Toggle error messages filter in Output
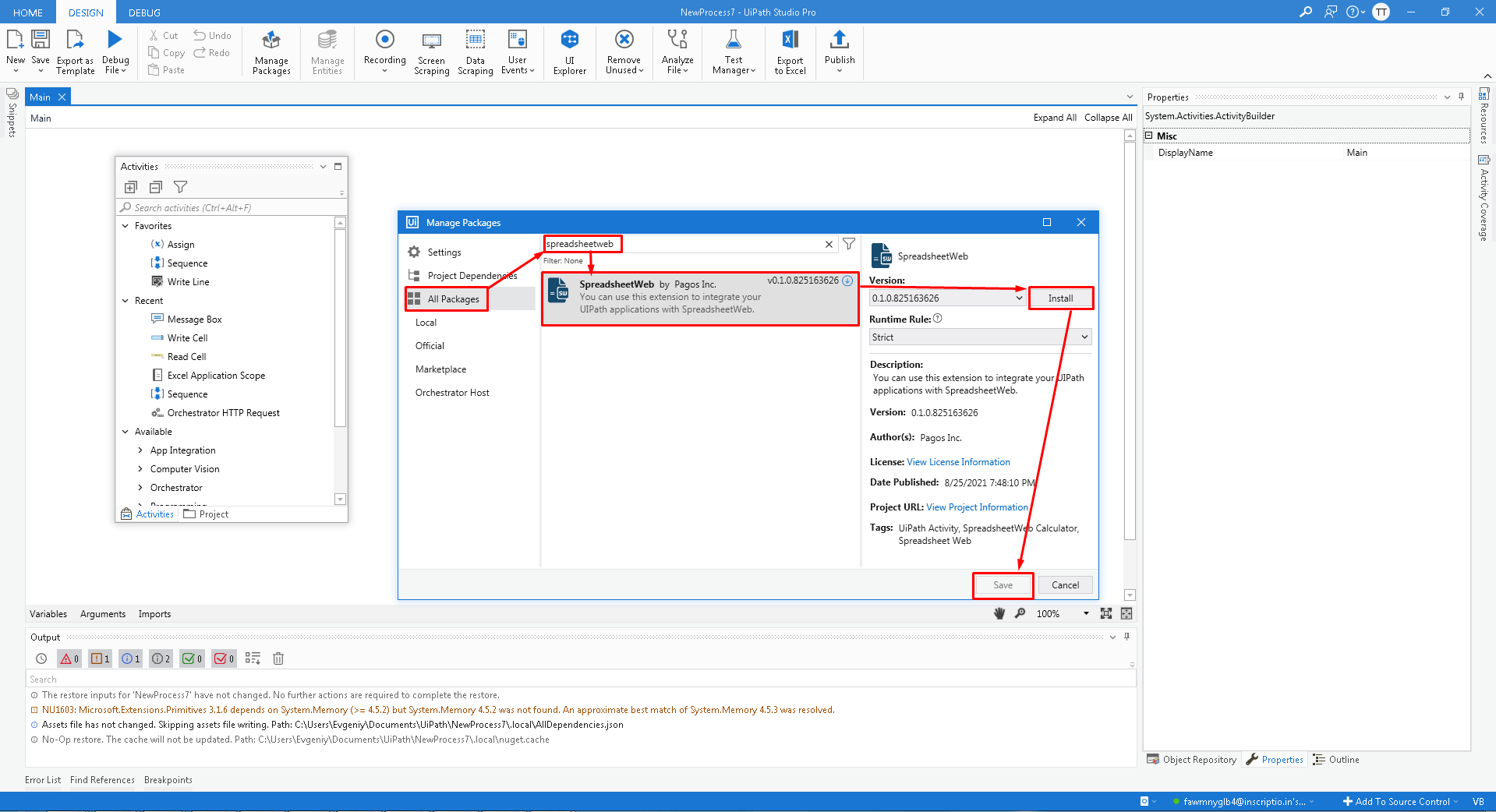1496x812 pixels. [69, 658]
